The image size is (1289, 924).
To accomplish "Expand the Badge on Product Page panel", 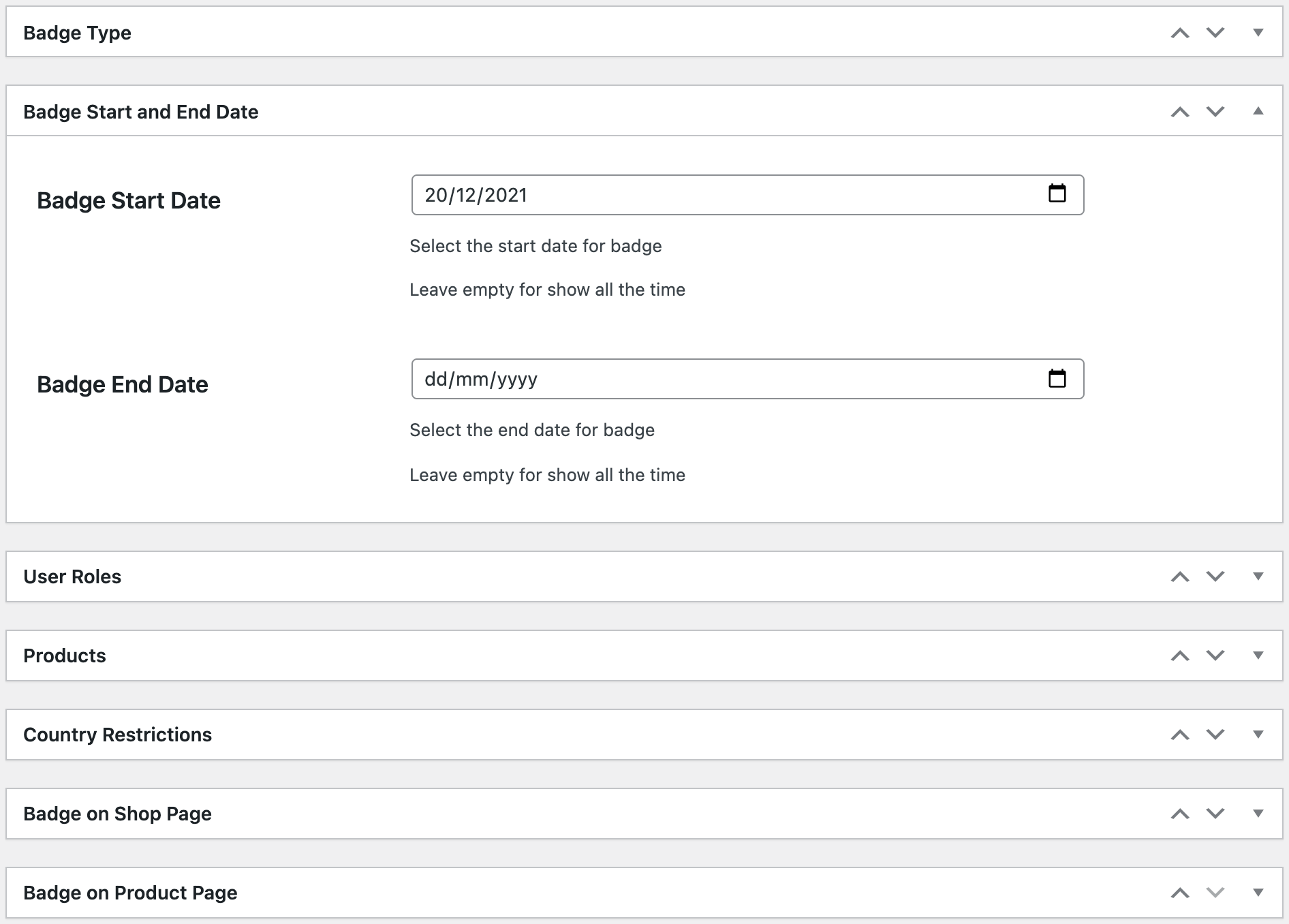I will [x=1257, y=892].
